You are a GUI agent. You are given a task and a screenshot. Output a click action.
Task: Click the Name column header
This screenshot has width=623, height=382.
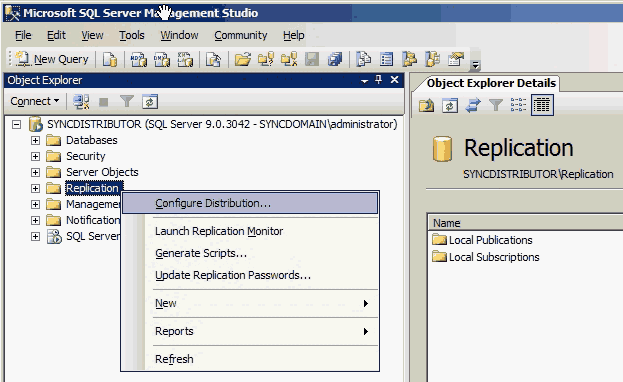[x=526, y=223]
